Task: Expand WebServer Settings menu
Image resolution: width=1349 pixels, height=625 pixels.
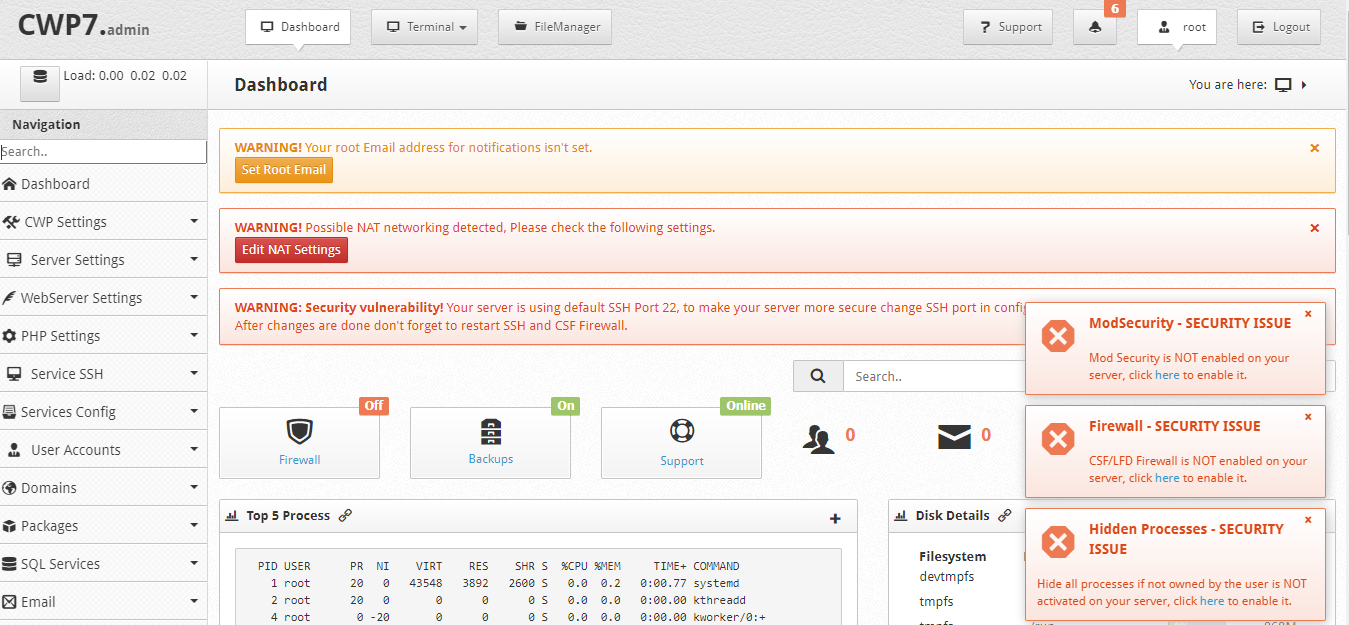Action: coord(104,298)
